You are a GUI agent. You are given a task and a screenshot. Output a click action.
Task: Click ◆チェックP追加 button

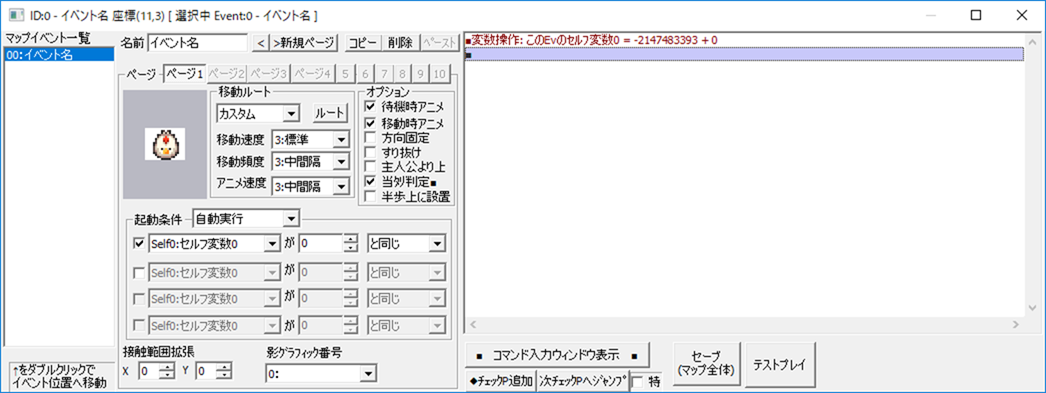[x=500, y=382]
